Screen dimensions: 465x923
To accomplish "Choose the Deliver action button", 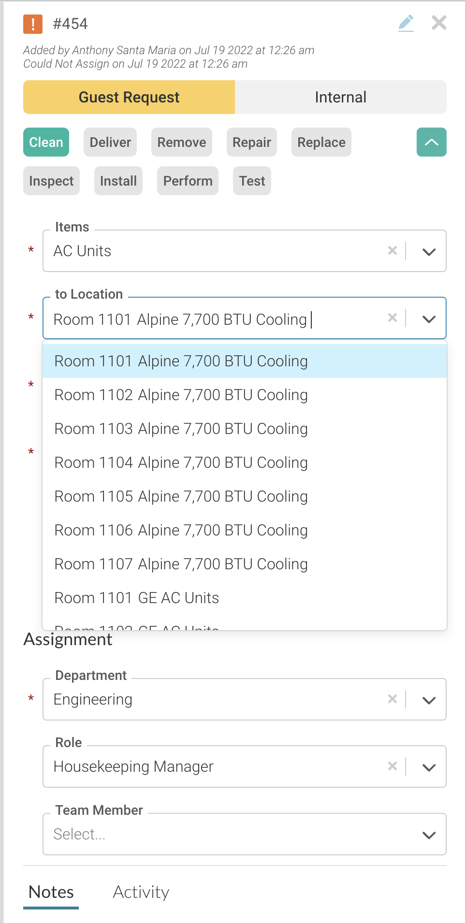I will click(x=110, y=142).
